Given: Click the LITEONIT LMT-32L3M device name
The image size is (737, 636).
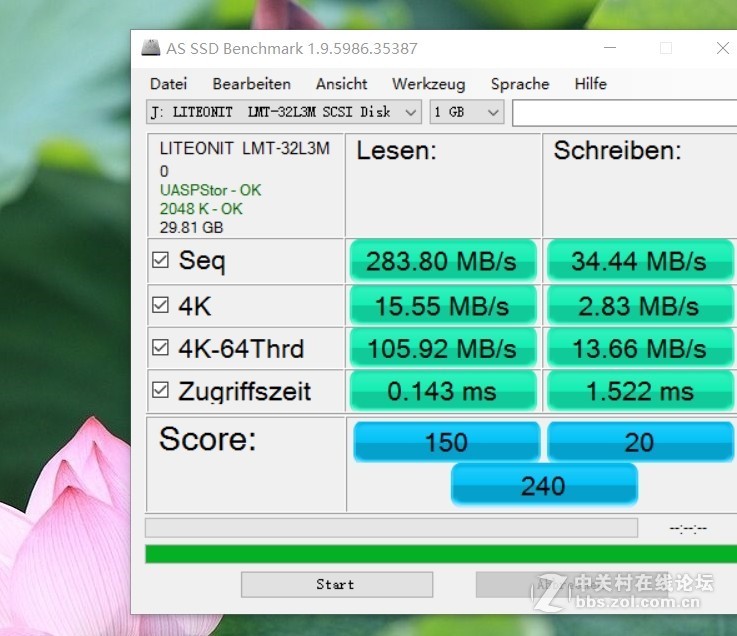Looking at the screenshot, I should pyautogui.click(x=245, y=149).
